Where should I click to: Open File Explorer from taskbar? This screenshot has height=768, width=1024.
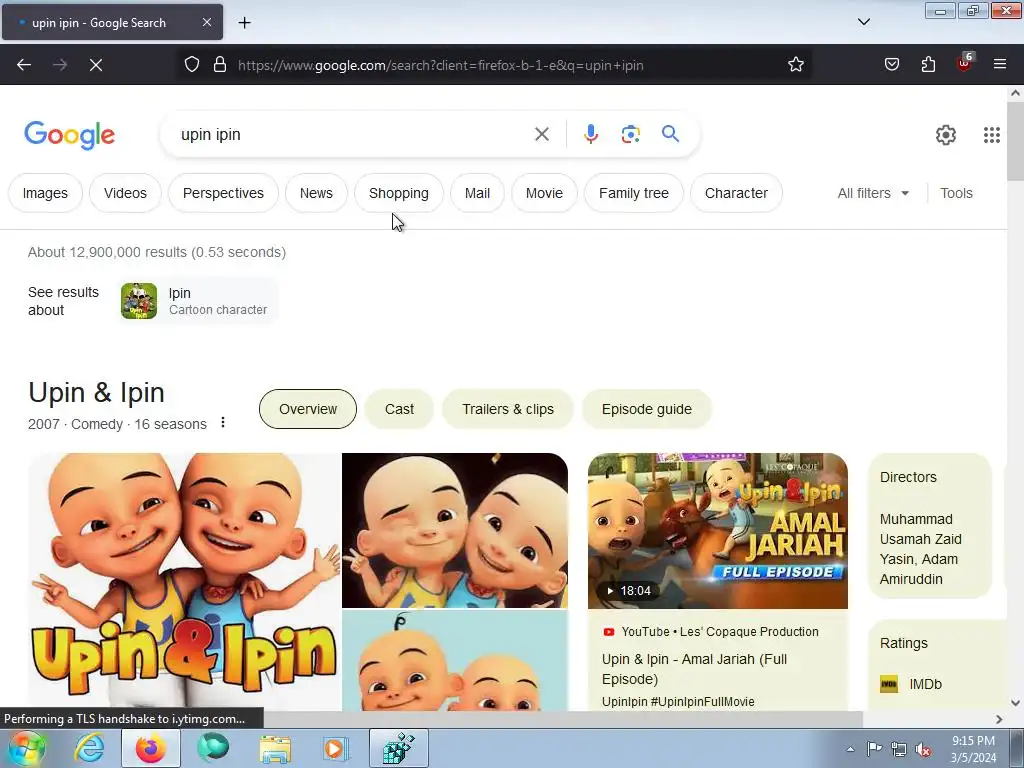click(x=275, y=748)
